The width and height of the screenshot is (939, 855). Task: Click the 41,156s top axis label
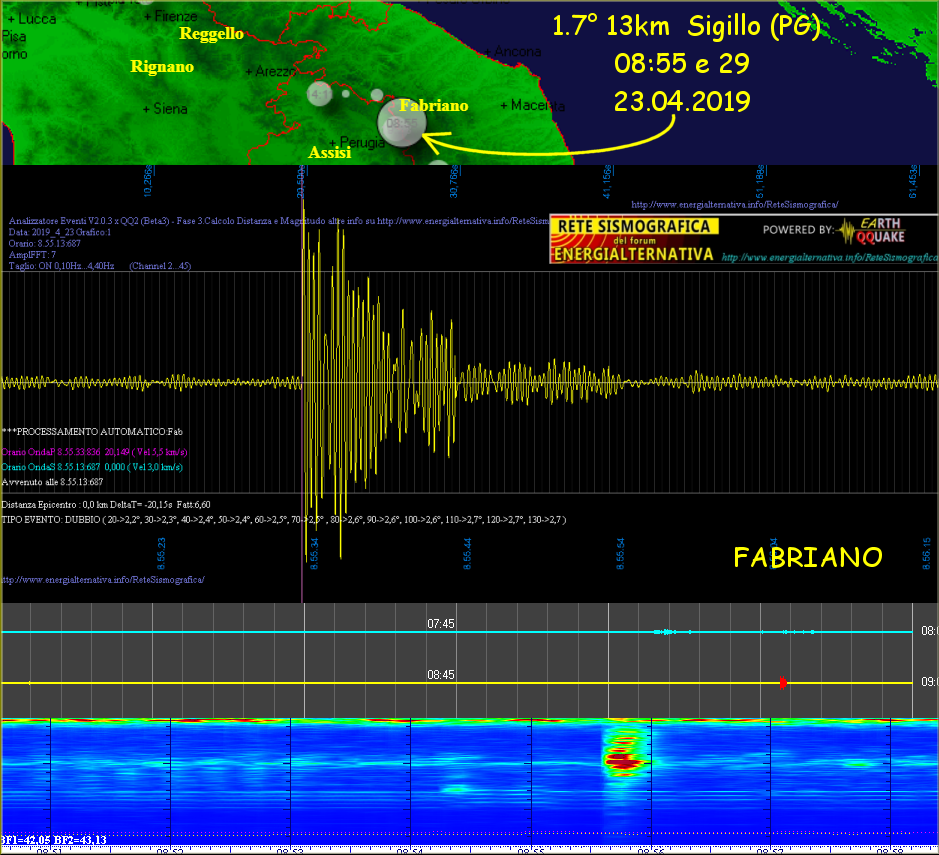point(607,181)
